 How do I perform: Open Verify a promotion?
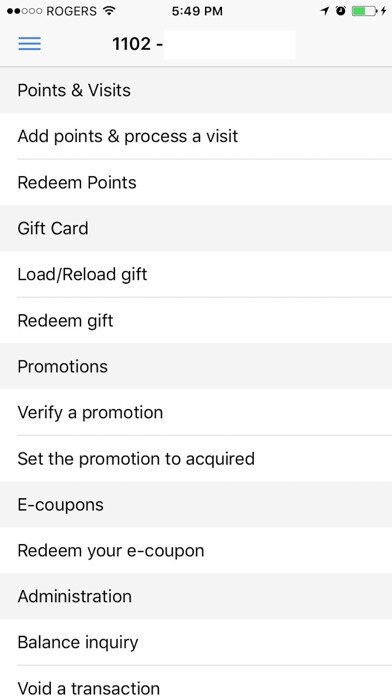click(x=196, y=412)
